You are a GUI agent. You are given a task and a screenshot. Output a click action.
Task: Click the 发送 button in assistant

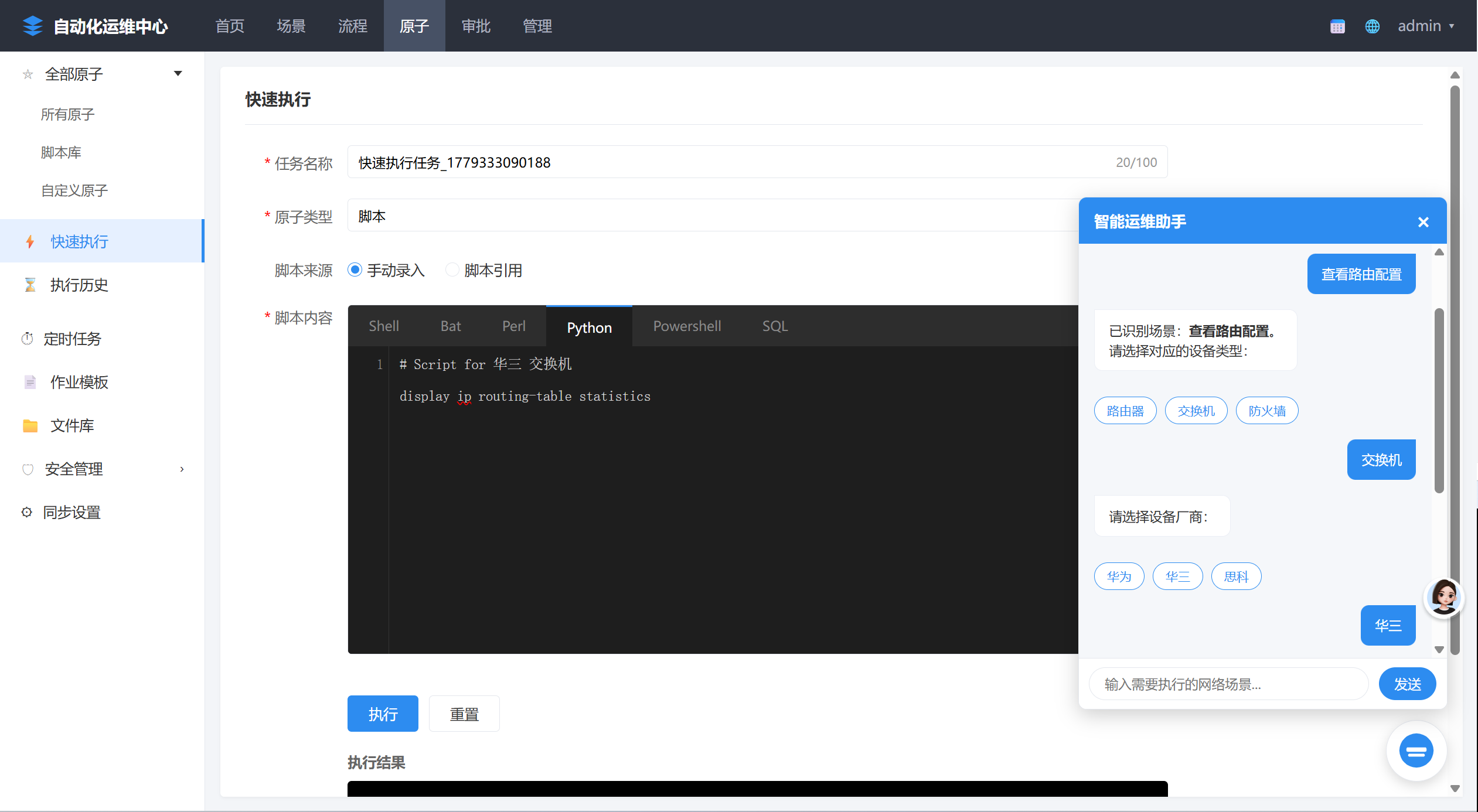click(x=1407, y=684)
